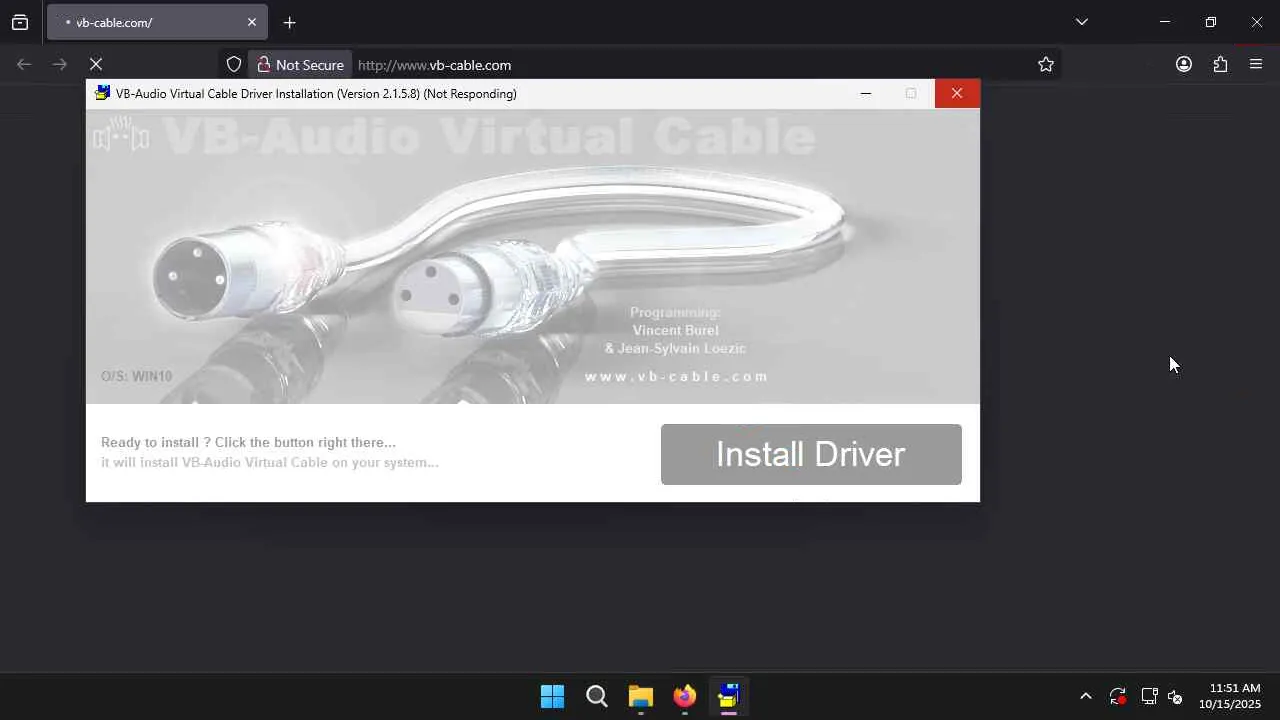Go back to previous page

[24, 64]
